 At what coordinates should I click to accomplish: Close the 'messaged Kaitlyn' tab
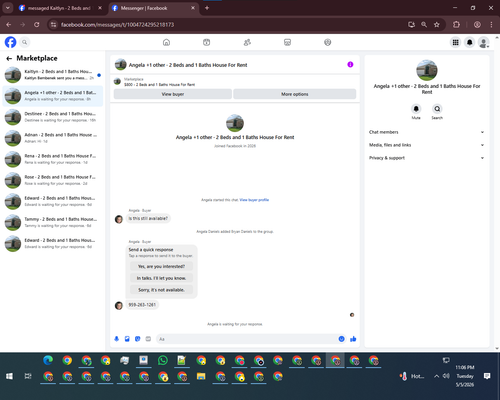pyautogui.click(x=100, y=8)
